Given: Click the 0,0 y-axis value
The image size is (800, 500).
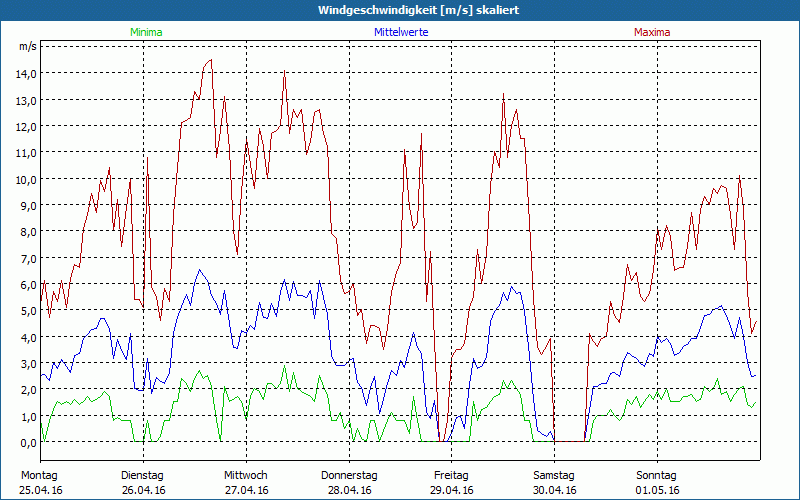Looking at the screenshot, I should coord(28,443).
